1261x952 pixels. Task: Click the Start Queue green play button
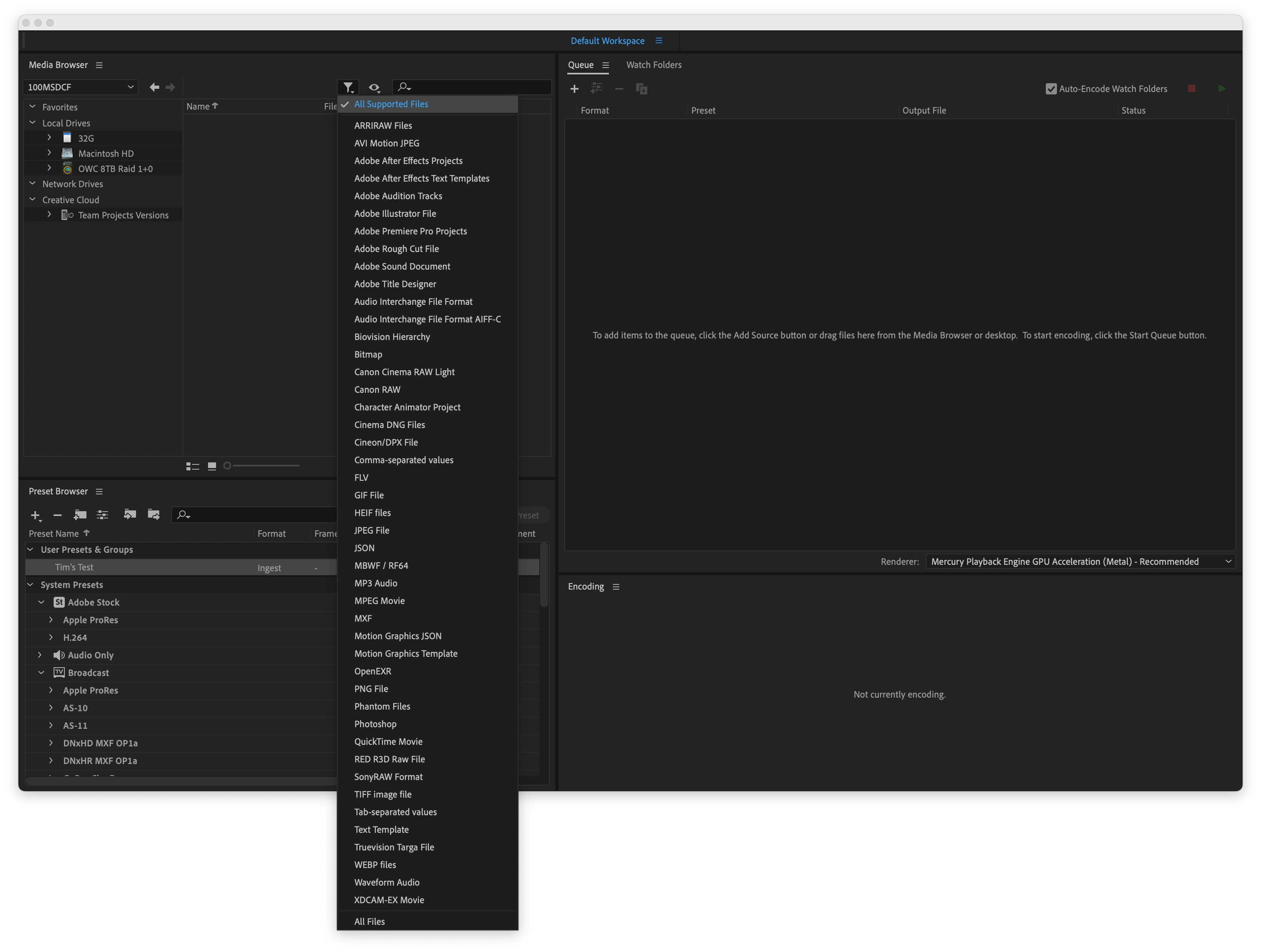click(1221, 89)
